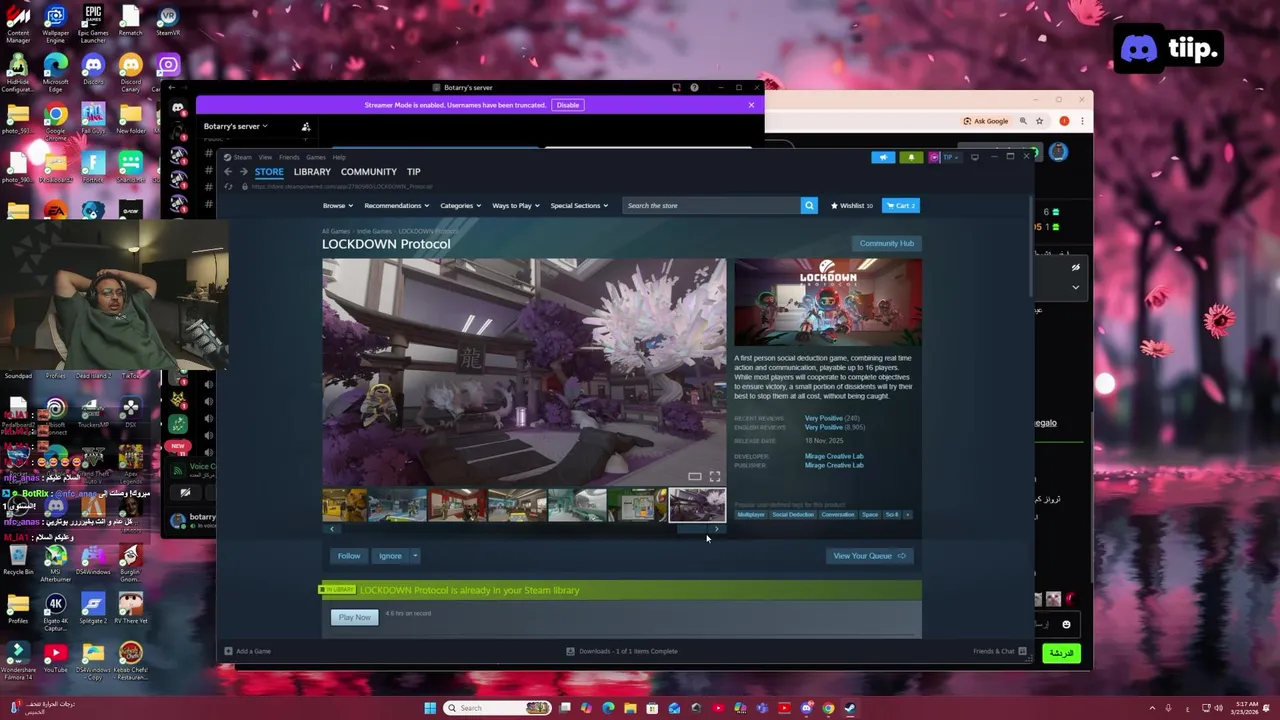Open Downloads status at Steam bottom bar
The width and height of the screenshot is (1280, 720).
(622, 651)
